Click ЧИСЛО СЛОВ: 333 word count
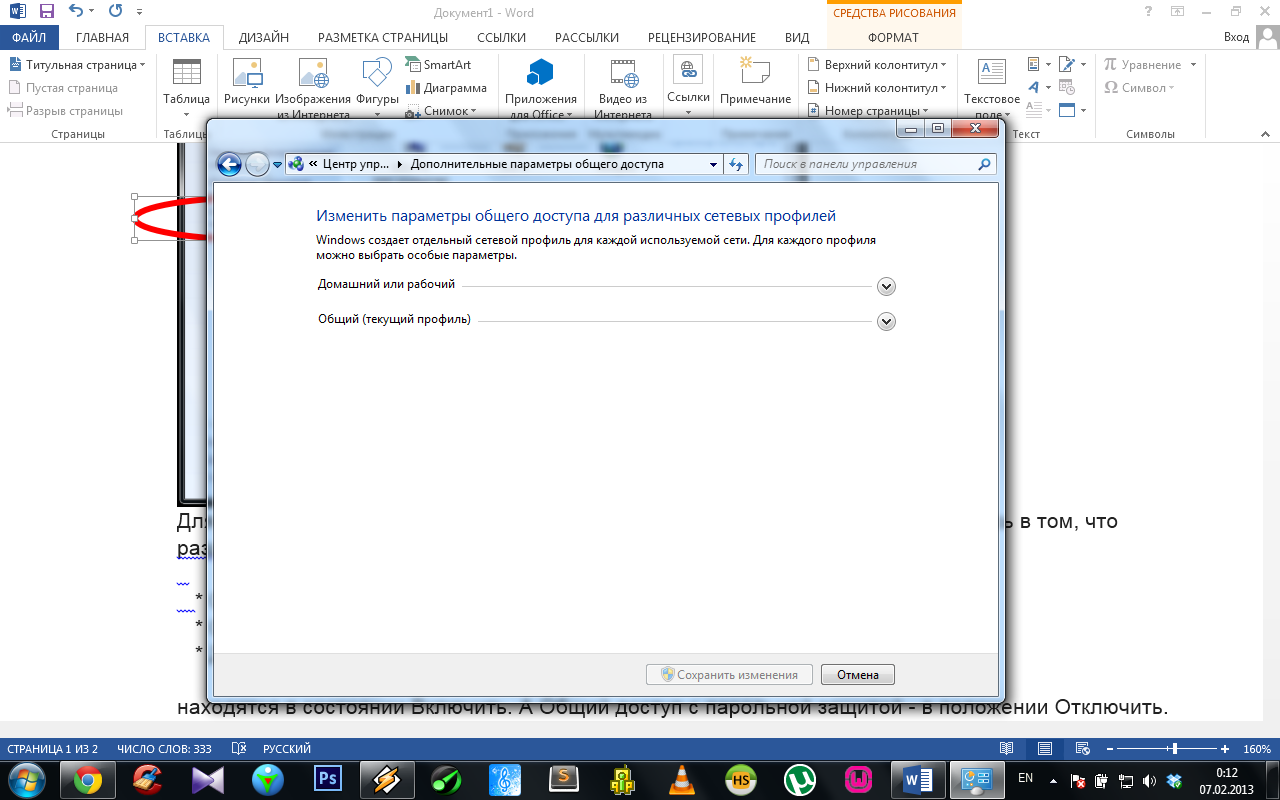This screenshot has width=1280, height=800. pos(164,748)
